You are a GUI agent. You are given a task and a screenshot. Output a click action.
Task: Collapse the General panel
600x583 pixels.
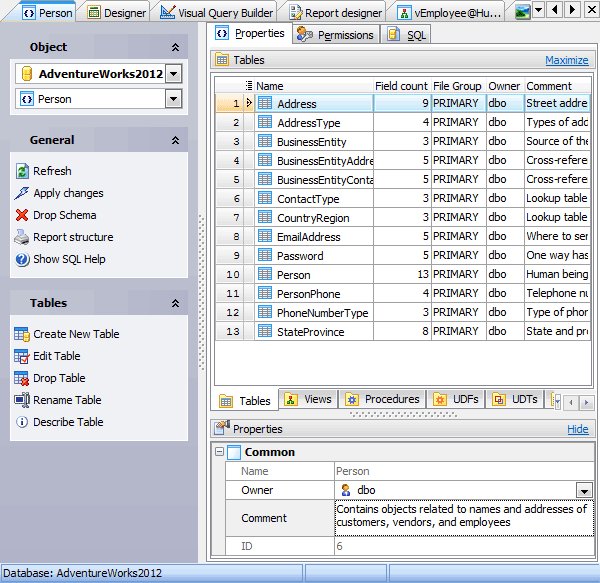click(175, 140)
